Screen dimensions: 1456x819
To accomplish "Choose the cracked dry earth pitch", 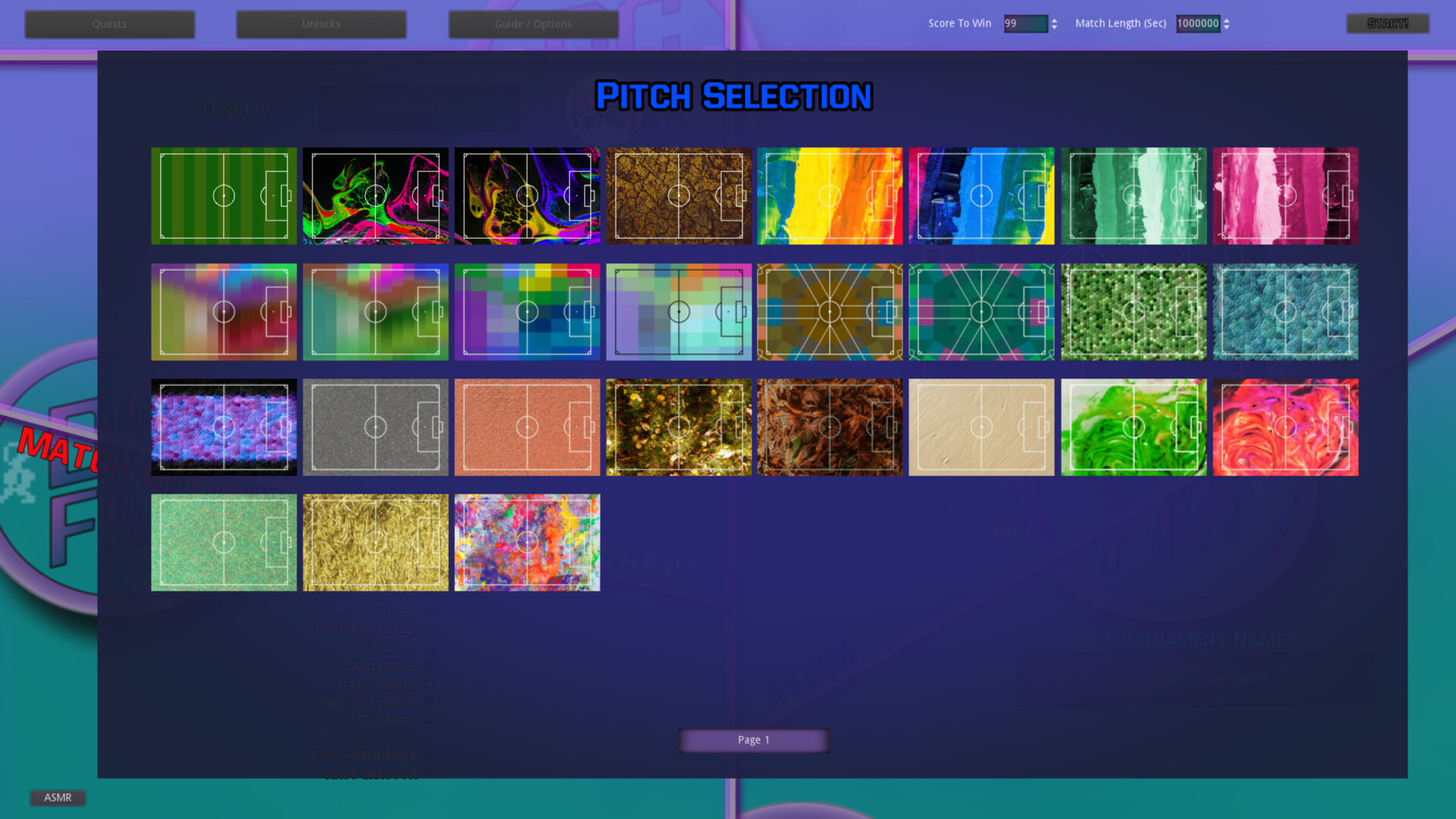I will [x=679, y=196].
